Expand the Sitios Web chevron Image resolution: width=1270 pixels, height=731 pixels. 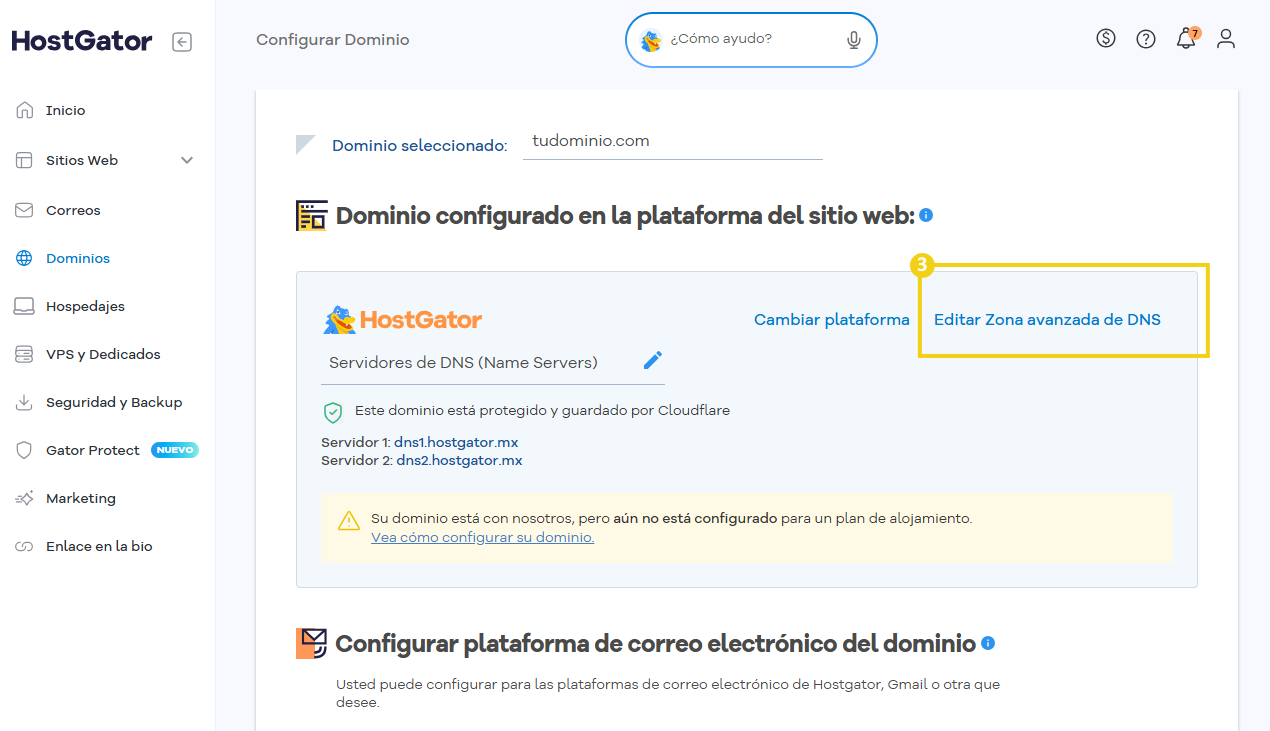coord(187,160)
